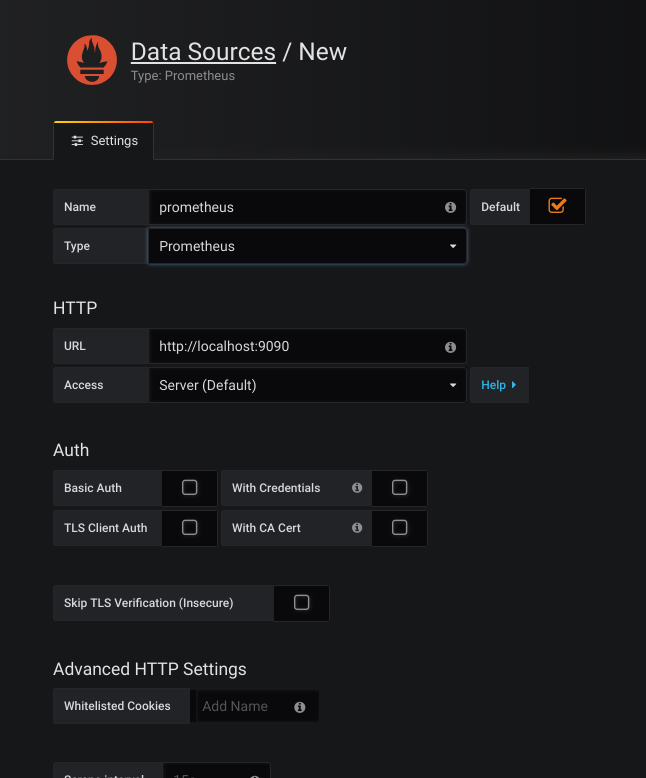Uncheck the Default data source checkbox
The width and height of the screenshot is (646, 778).
(x=557, y=205)
